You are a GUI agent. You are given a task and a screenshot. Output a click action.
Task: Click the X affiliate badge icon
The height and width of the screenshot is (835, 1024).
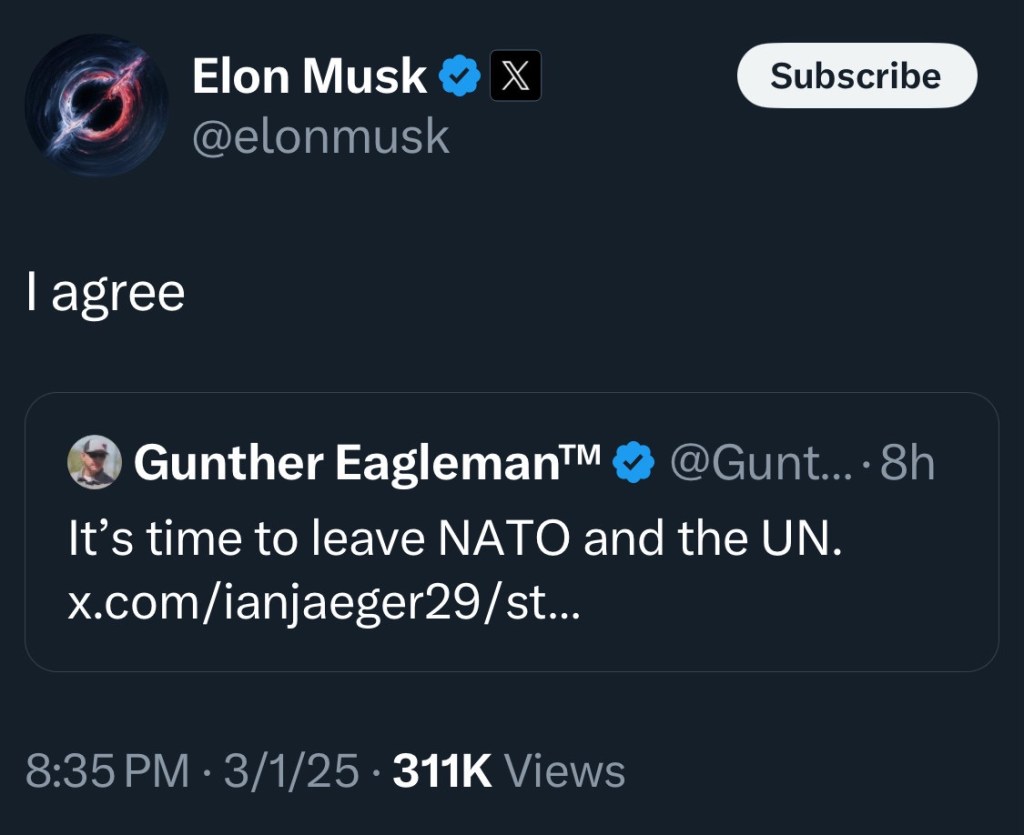click(x=515, y=77)
